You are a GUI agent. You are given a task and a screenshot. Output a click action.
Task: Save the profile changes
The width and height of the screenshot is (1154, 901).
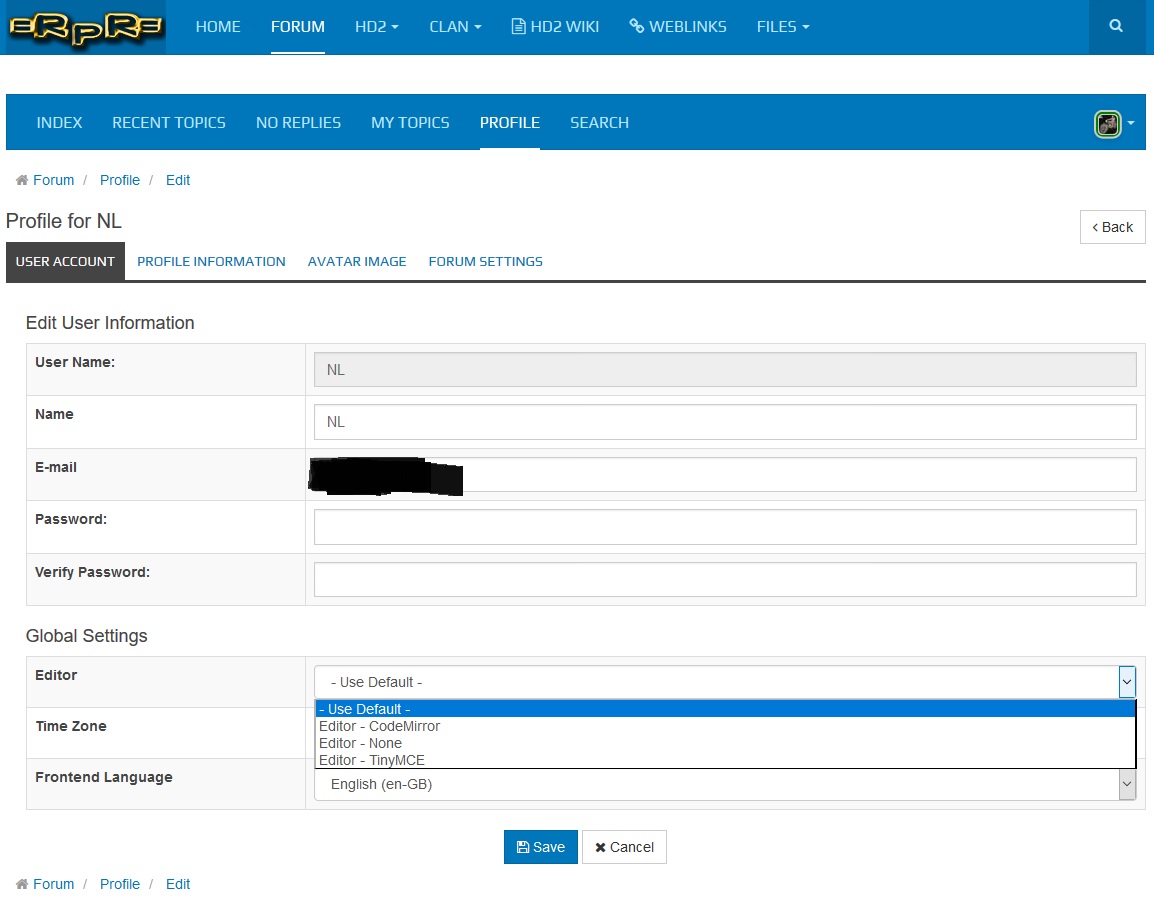click(540, 847)
